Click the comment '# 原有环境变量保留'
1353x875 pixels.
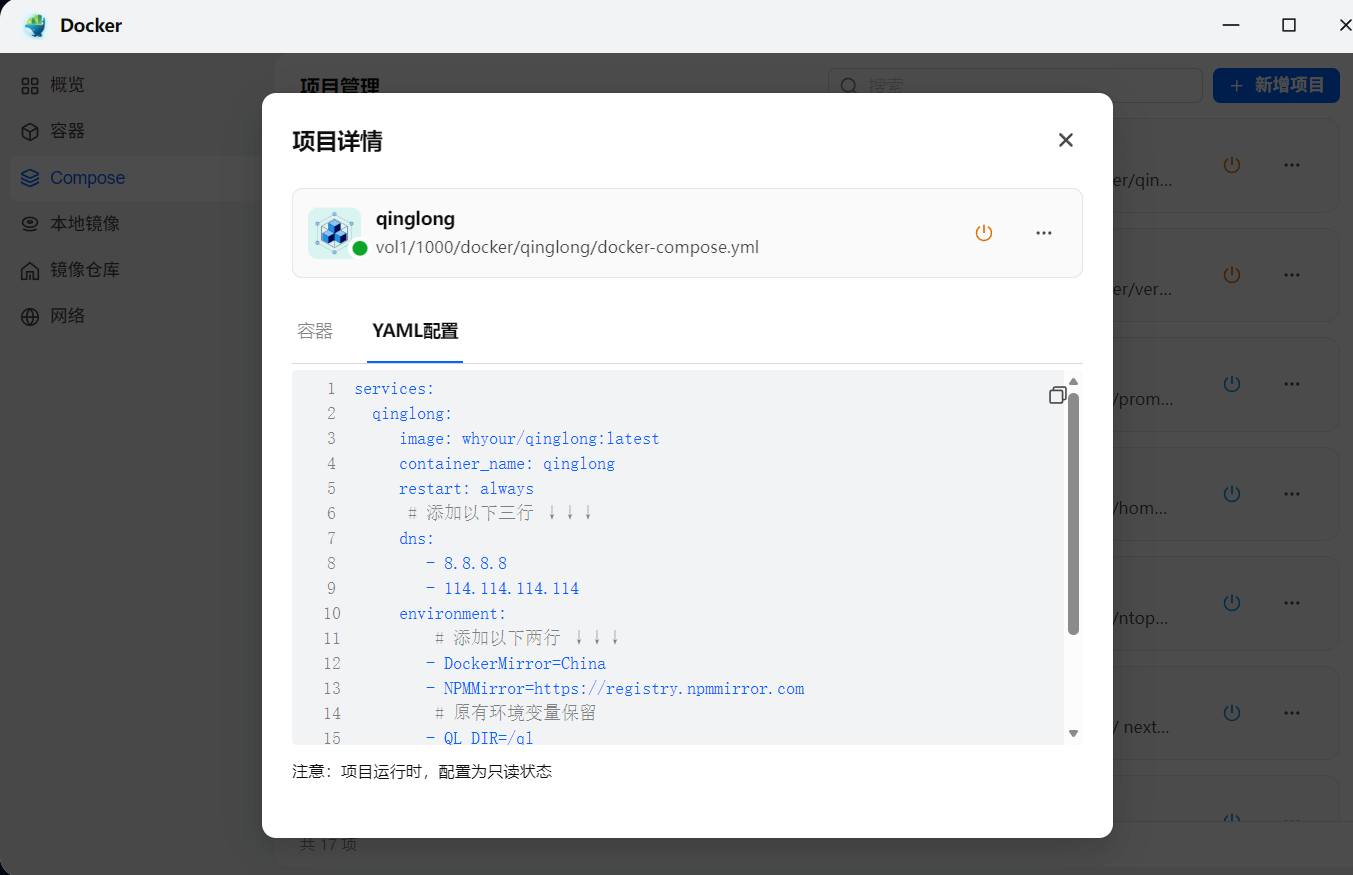(x=516, y=714)
